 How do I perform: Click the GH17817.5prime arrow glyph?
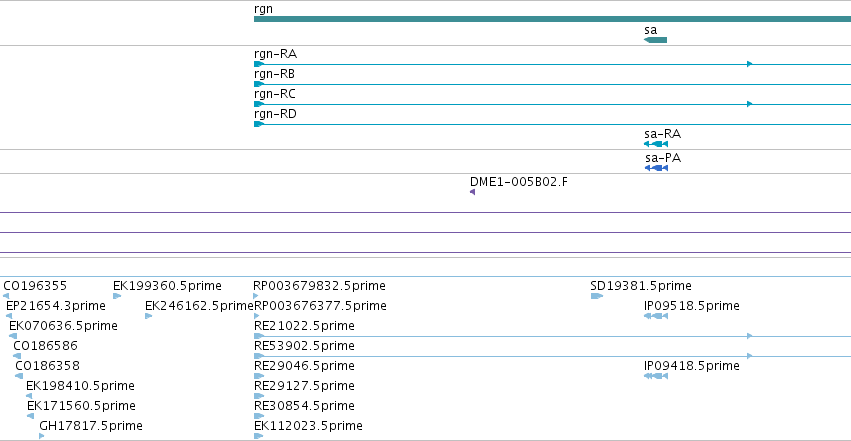tap(42, 437)
